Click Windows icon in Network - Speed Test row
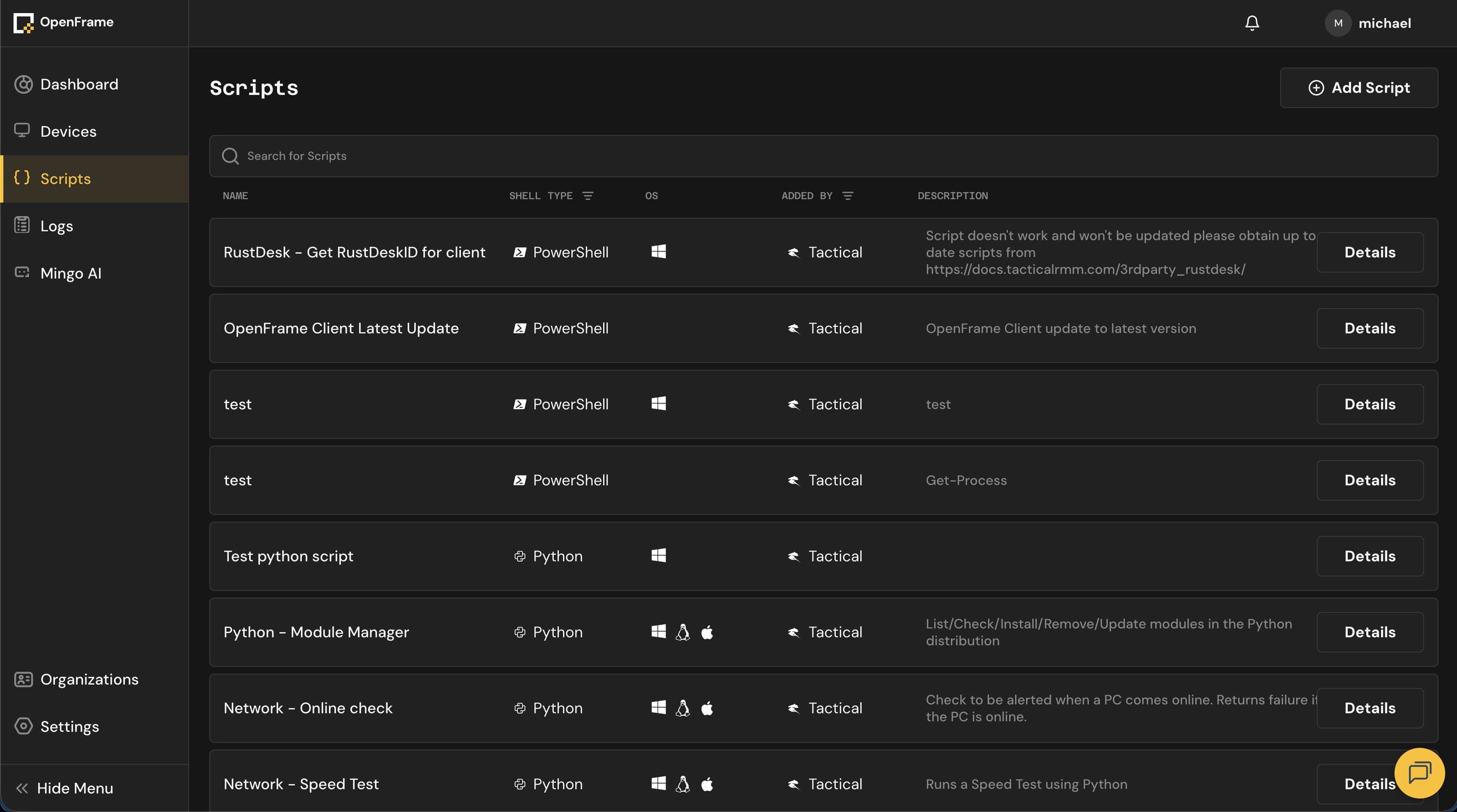This screenshot has height=812, width=1457. pyautogui.click(x=659, y=783)
